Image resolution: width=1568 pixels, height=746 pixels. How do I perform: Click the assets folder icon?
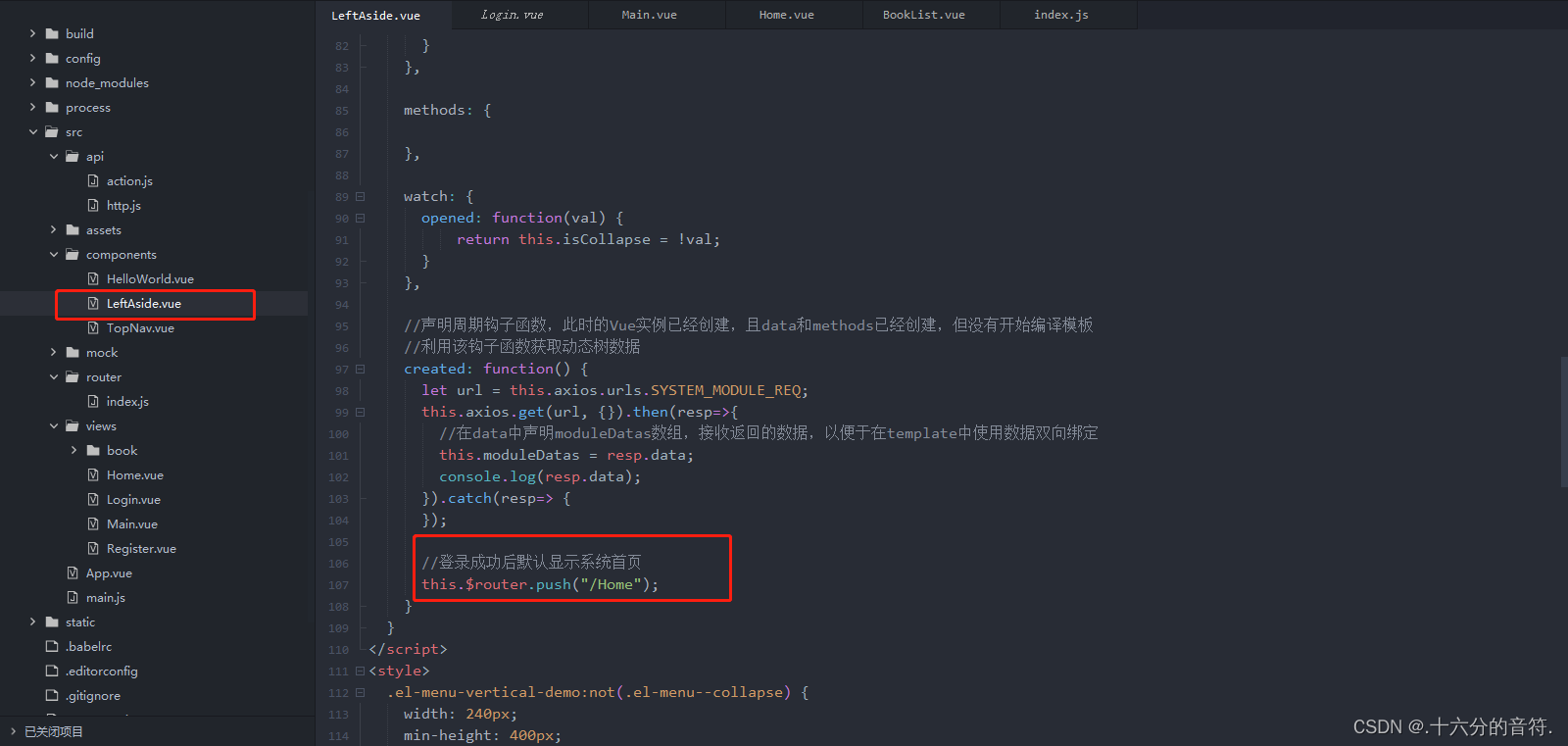[x=73, y=229]
